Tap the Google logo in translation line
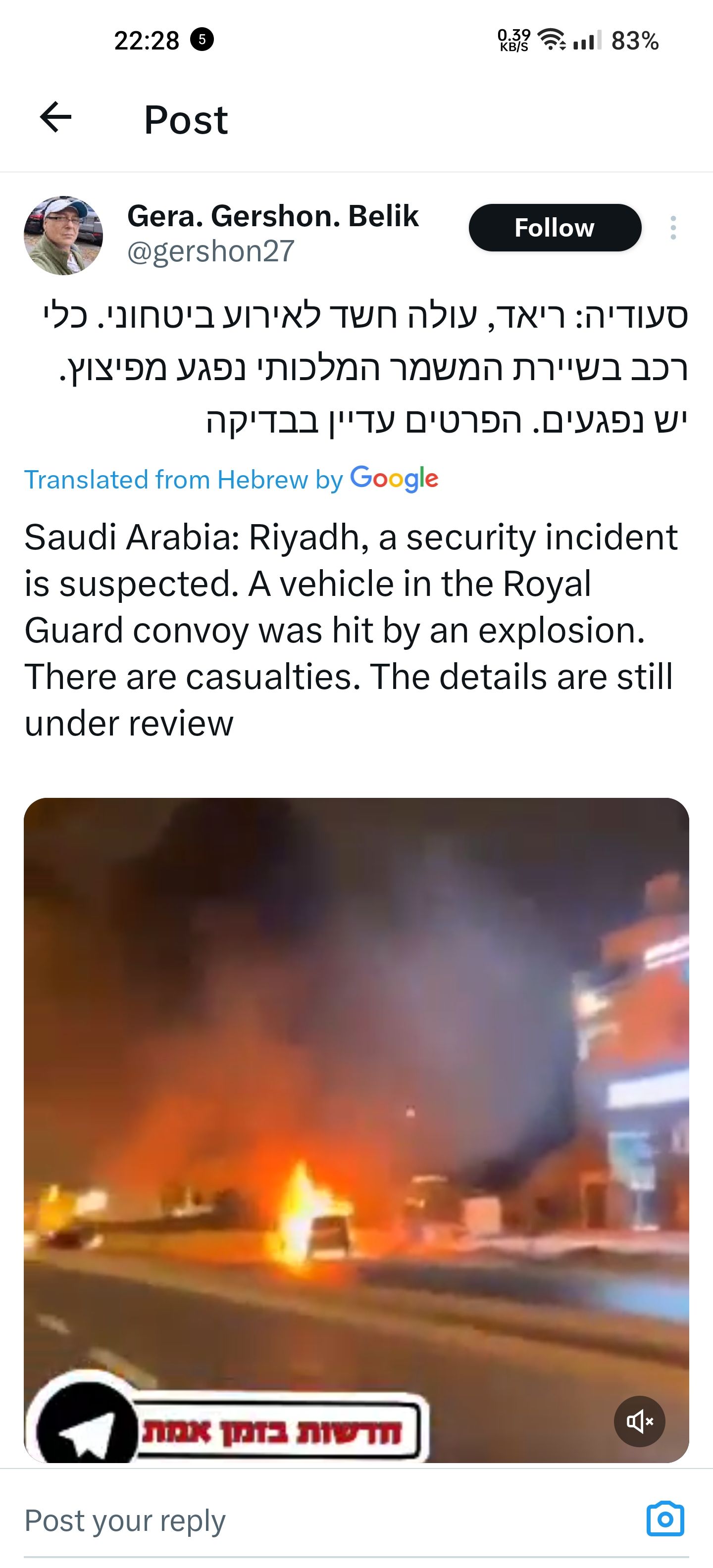This screenshot has height=1568, width=713. (394, 479)
